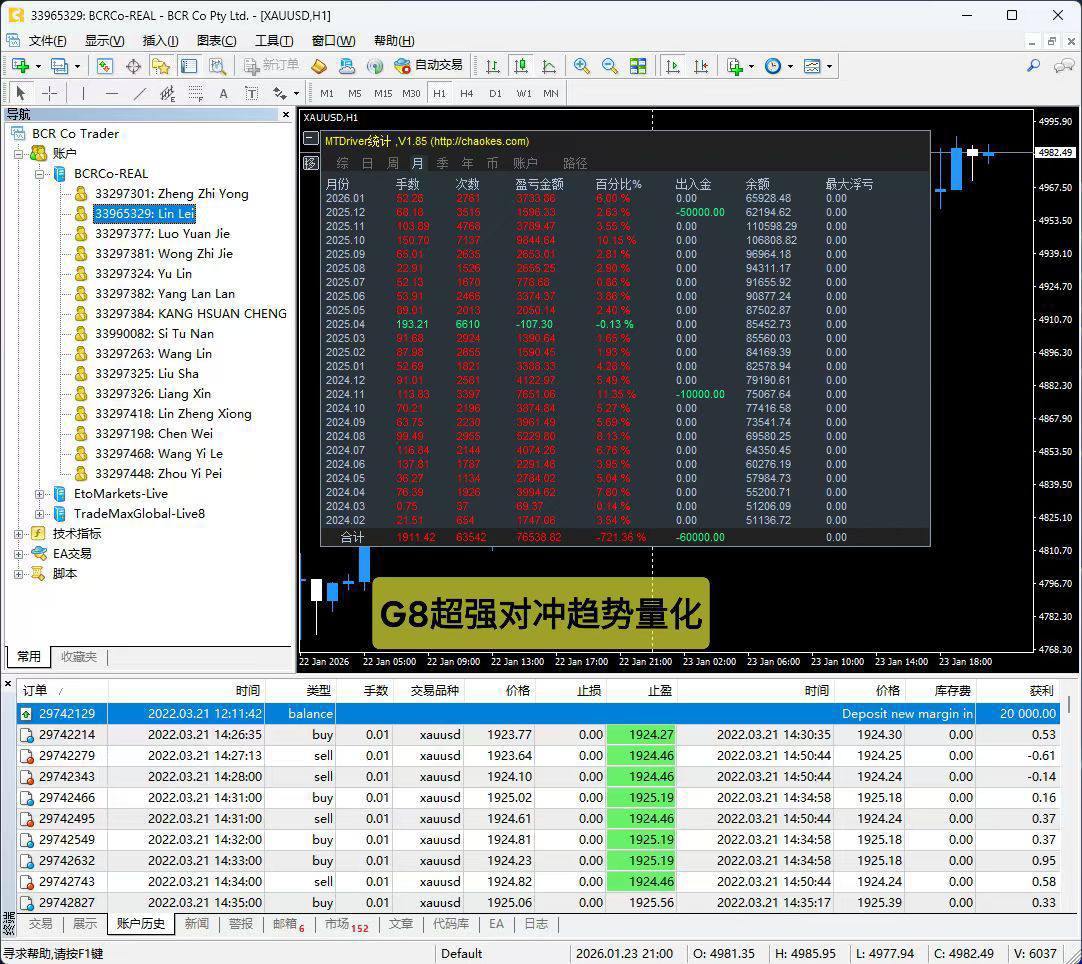Close the 导航 navigator panel

(x=286, y=115)
